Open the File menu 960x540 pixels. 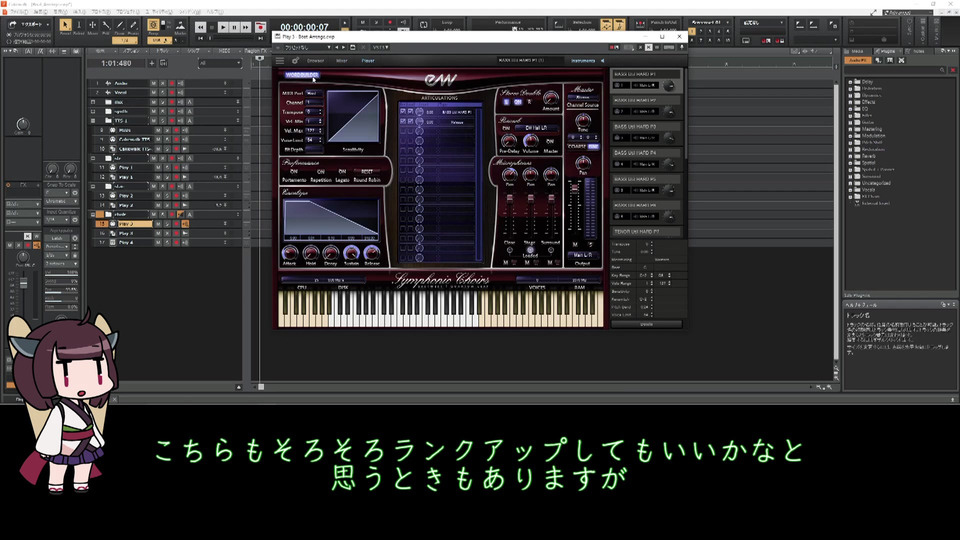pos(20,12)
